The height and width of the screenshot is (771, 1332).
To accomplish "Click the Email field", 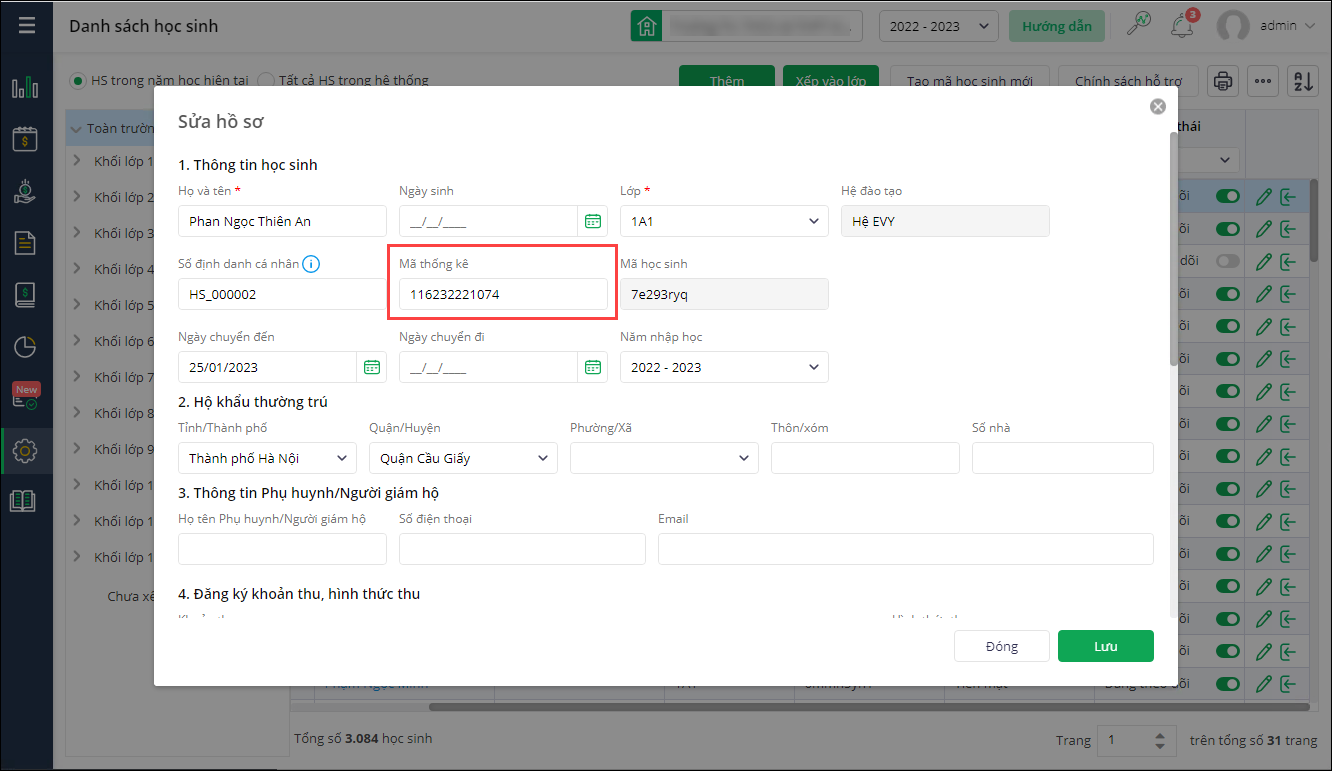I will 906,549.
